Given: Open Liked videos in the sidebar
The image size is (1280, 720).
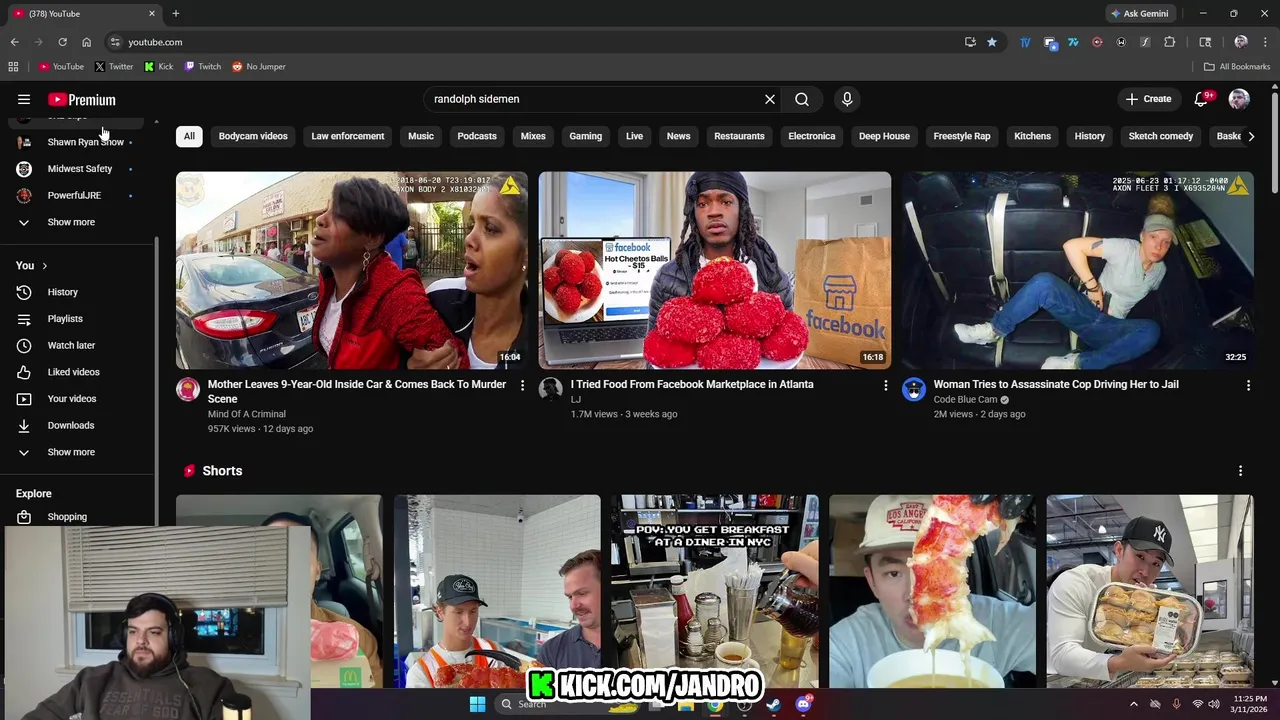Looking at the screenshot, I should [80, 372].
